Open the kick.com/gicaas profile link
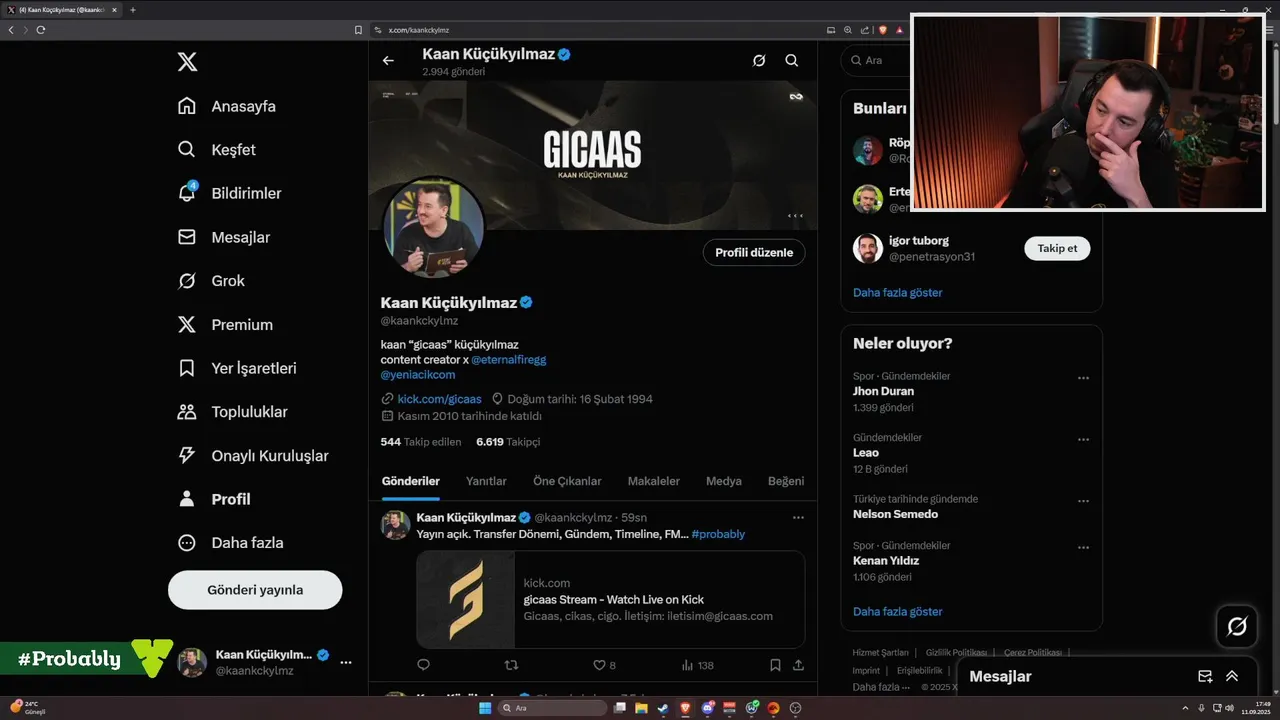Viewport: 1280px width, 720px height. (x=439, y=399)
